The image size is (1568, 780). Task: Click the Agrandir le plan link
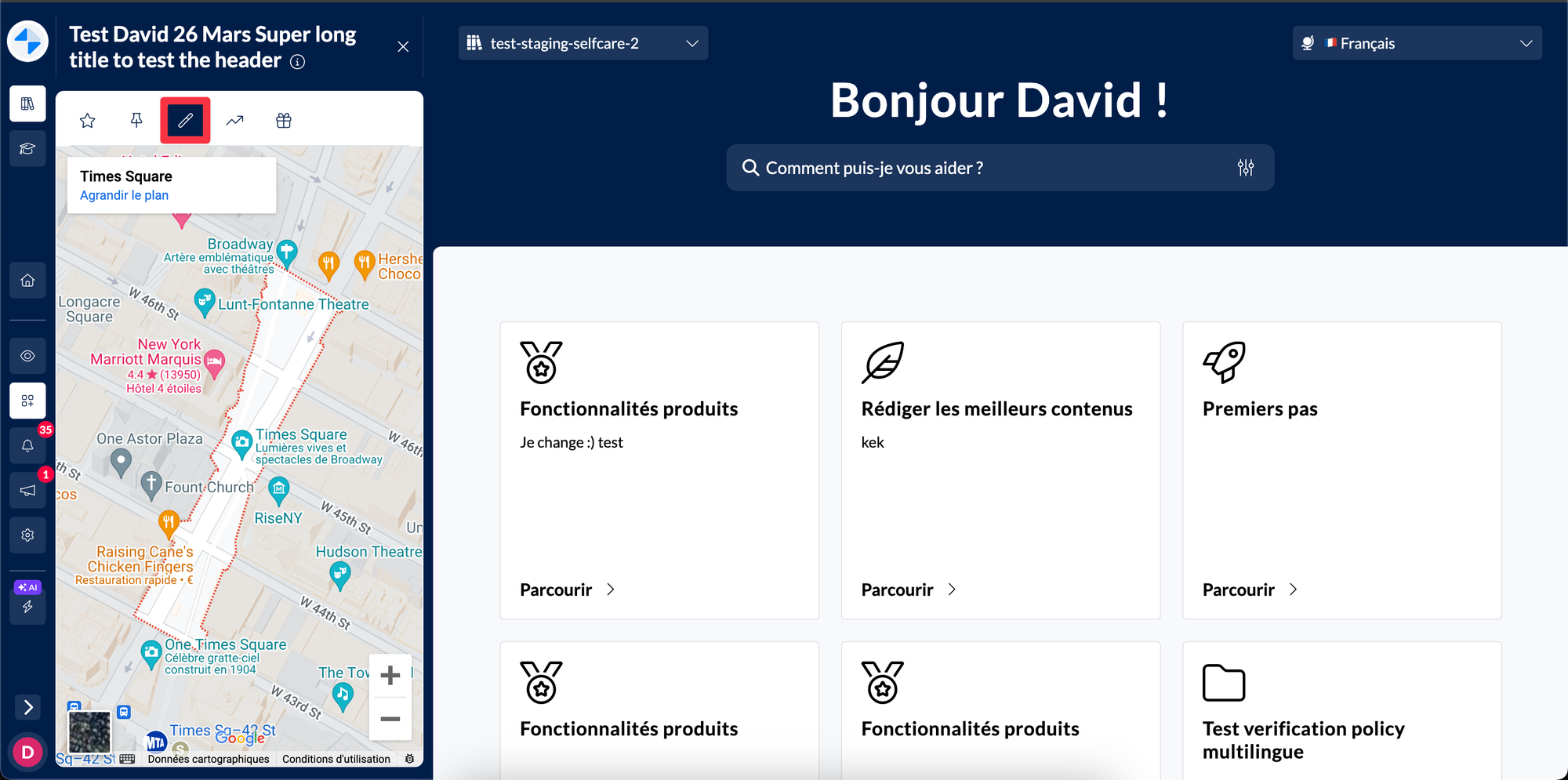click(124, 195)
